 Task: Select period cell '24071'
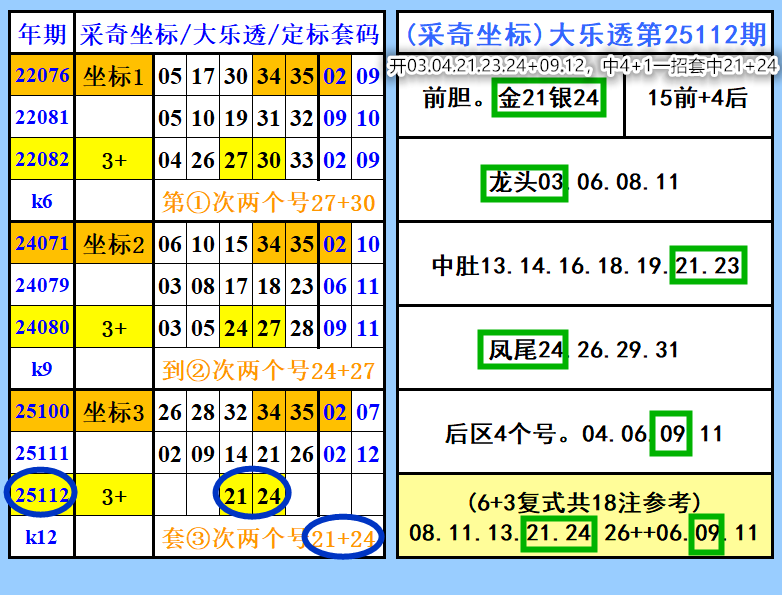pos(42,243)
